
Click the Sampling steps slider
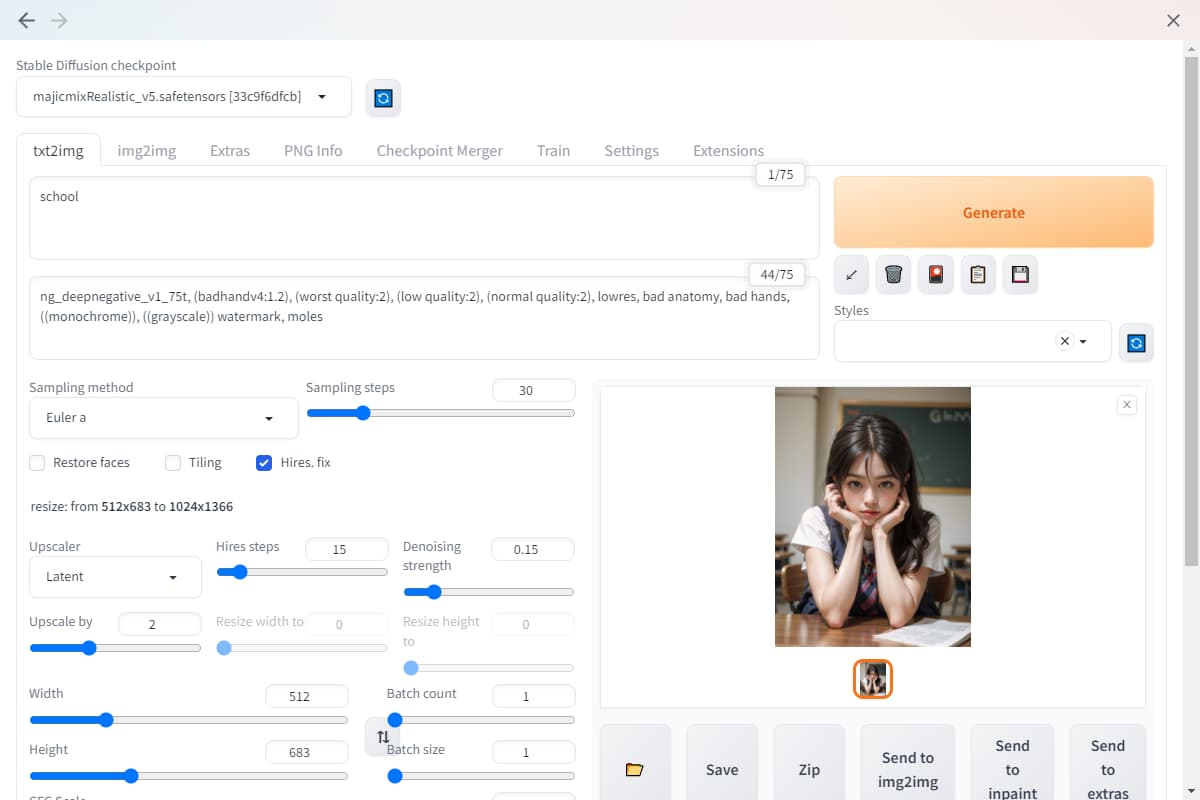tap(440, 413)
